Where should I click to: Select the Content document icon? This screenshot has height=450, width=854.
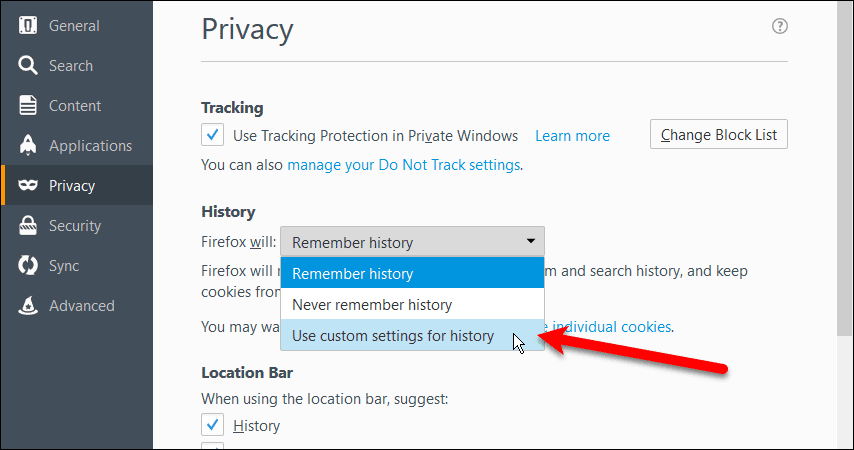click(x=28, y=105)
